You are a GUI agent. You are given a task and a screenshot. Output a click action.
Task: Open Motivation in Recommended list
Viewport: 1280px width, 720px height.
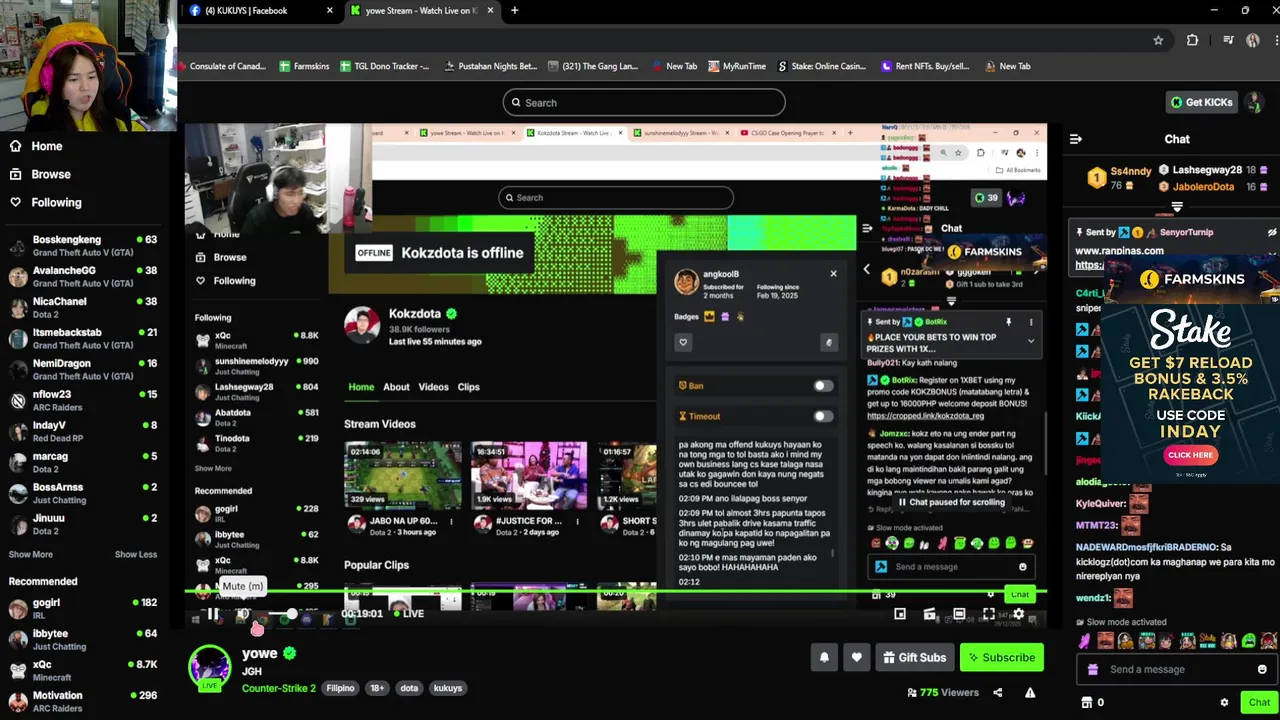(83, 702)
